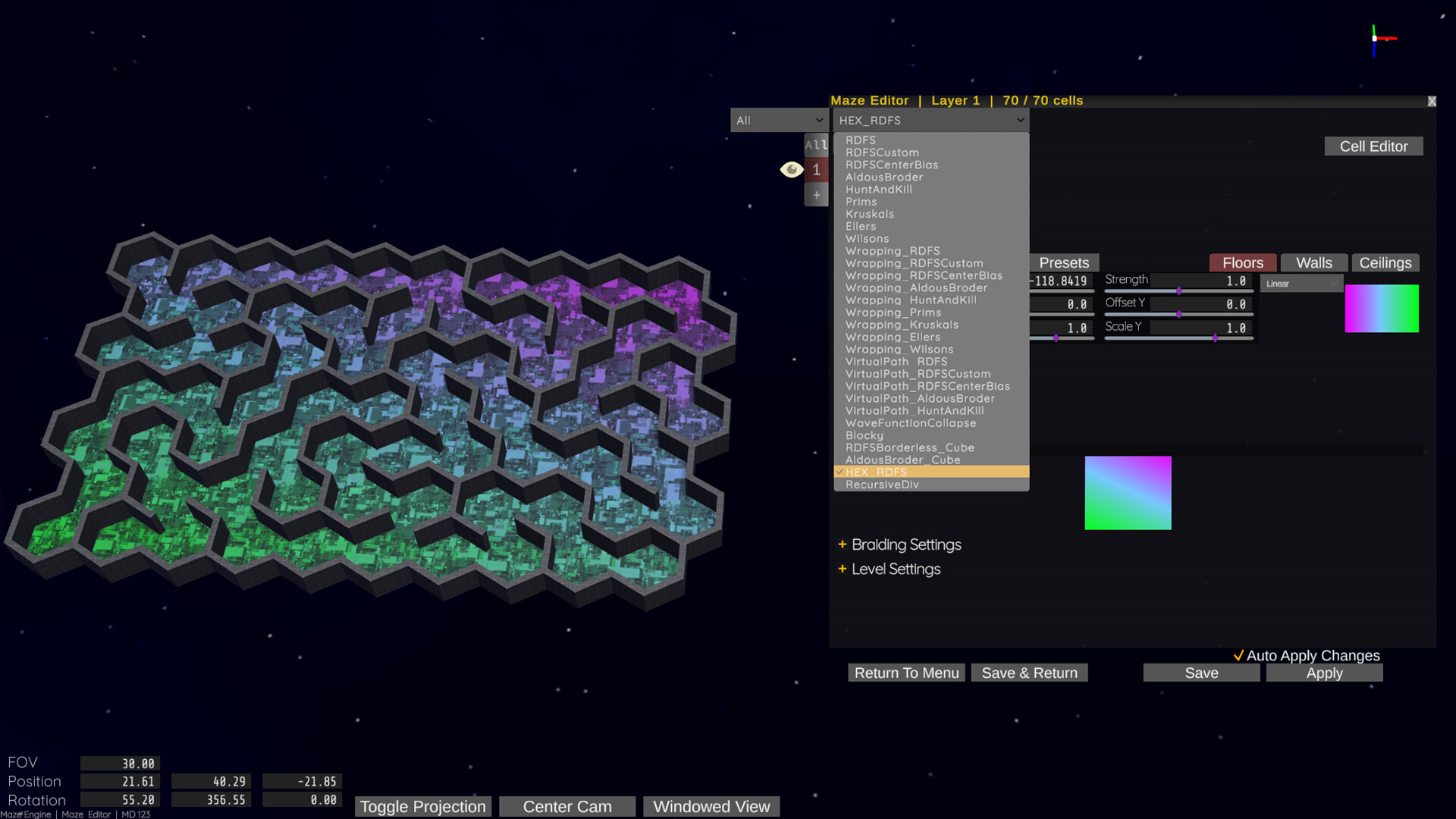Switch to the Ceilings tab
Screen dimensions: 1456x819
[1385, 262]
